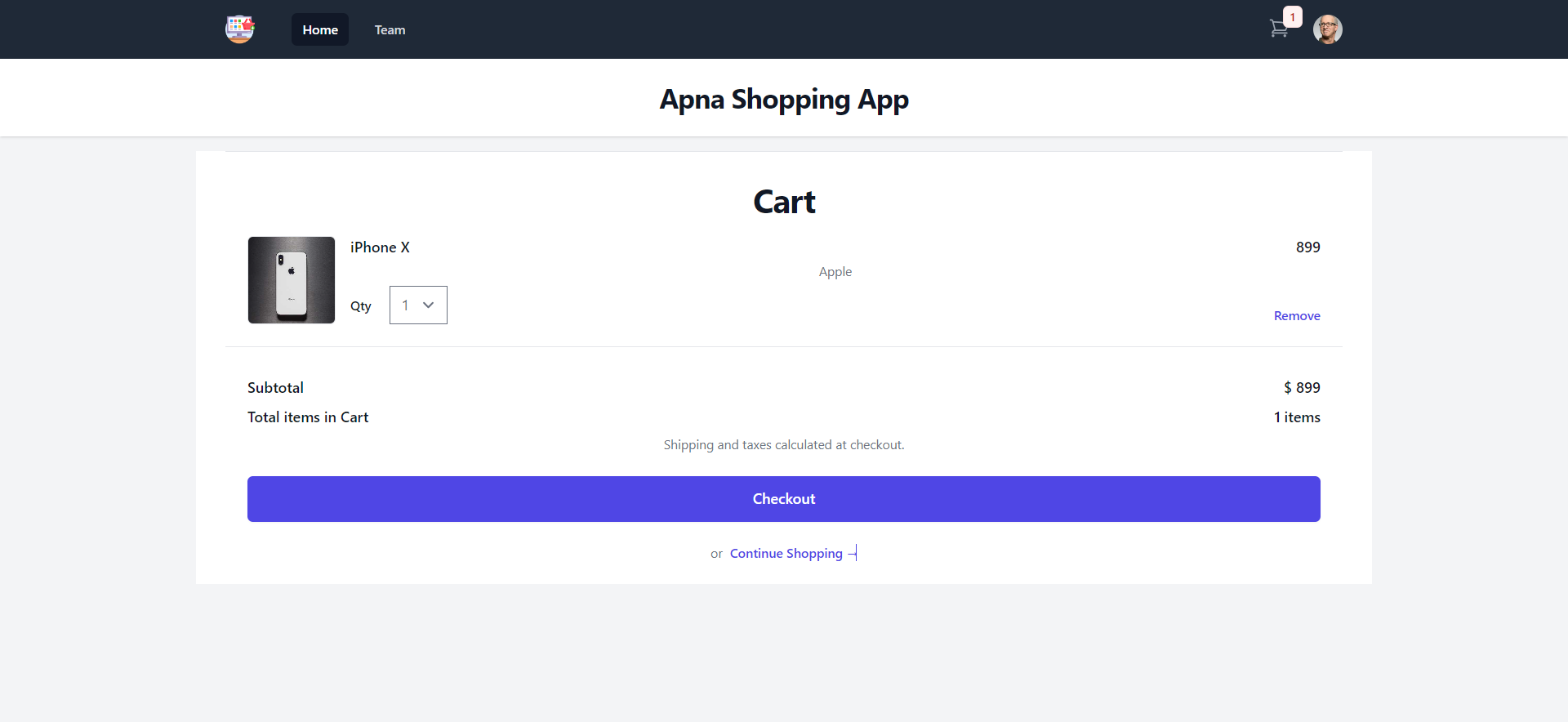This screenshot has width=1568, height=722.
Task: Click the app logo in navbar
Action: point(240,29)
